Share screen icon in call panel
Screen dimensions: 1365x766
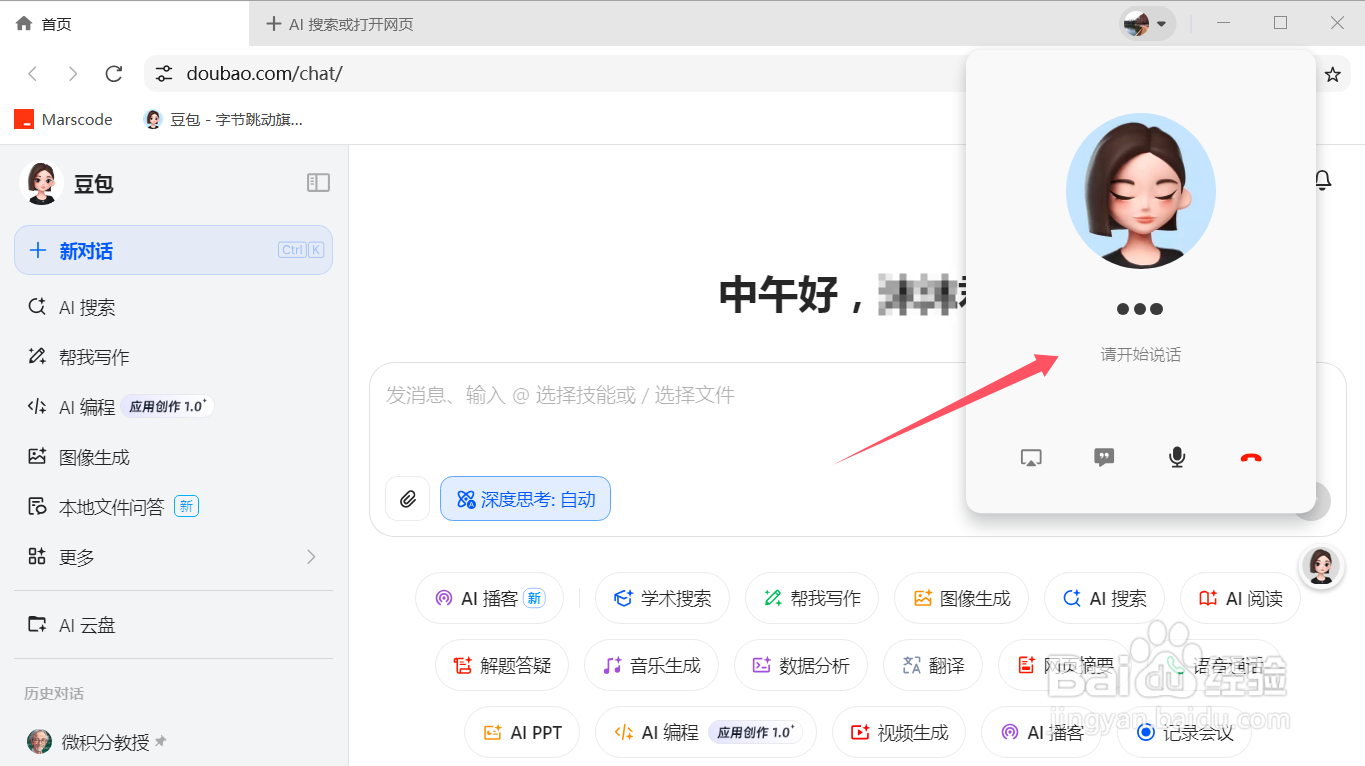tap(1031, 458)
